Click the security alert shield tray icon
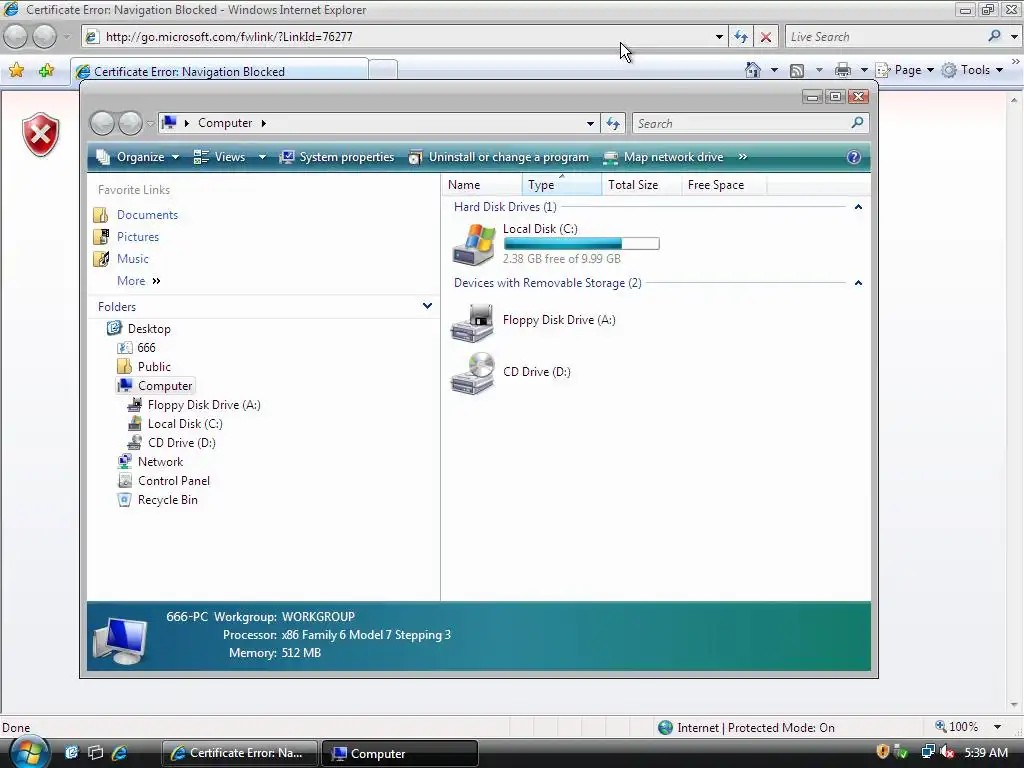This screenshot has height=768, width=1024. 882,752
